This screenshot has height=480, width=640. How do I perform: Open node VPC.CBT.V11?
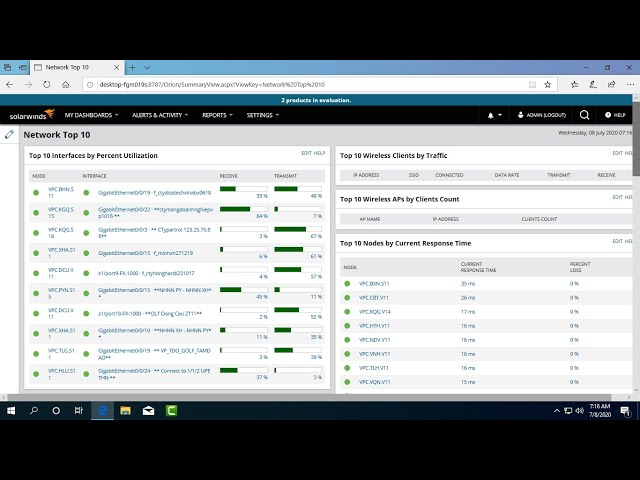(x=373, y=298)
